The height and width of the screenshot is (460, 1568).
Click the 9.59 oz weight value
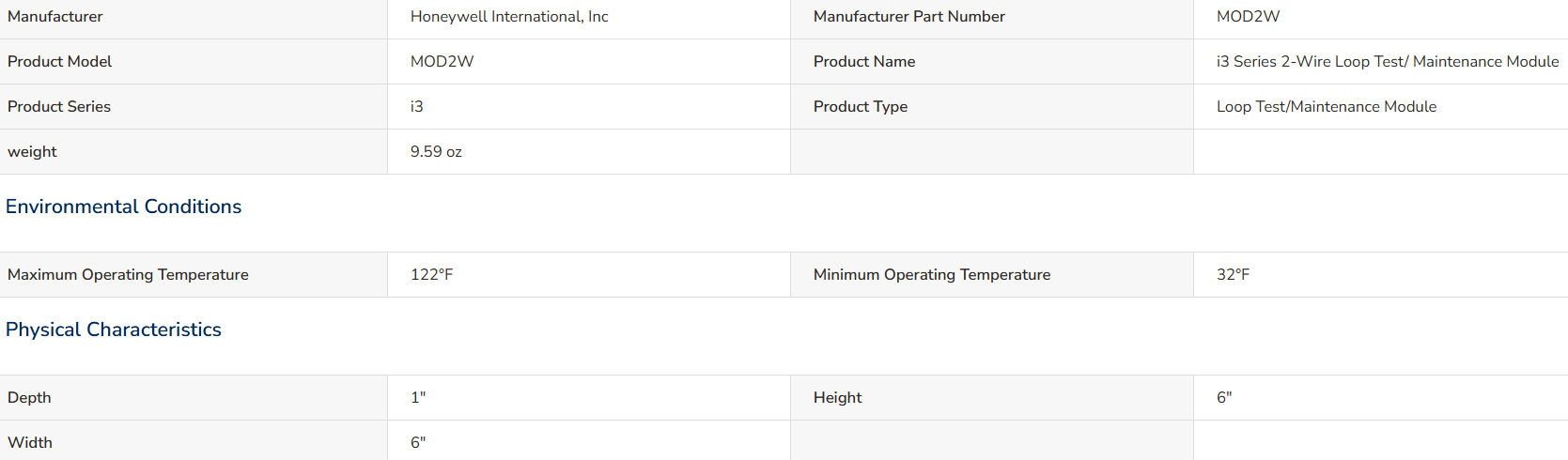(x=436, y=152)
